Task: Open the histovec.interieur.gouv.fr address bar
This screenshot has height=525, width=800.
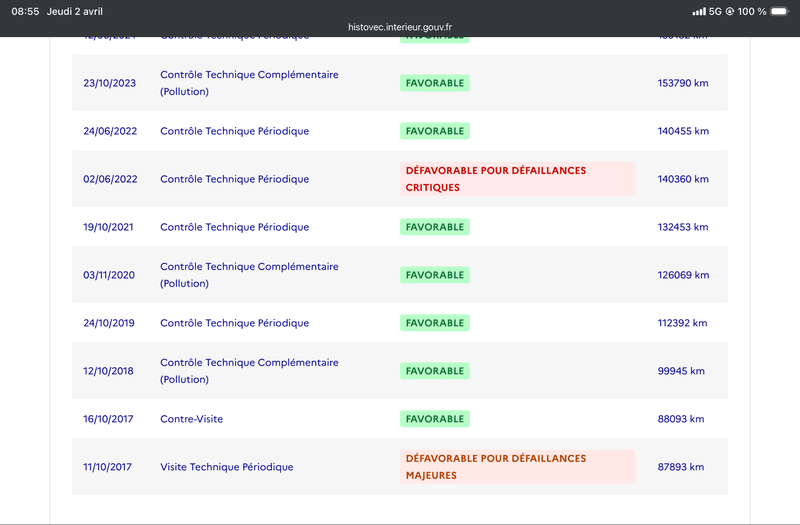Action: pyautogui.click(x=400, y=27)
